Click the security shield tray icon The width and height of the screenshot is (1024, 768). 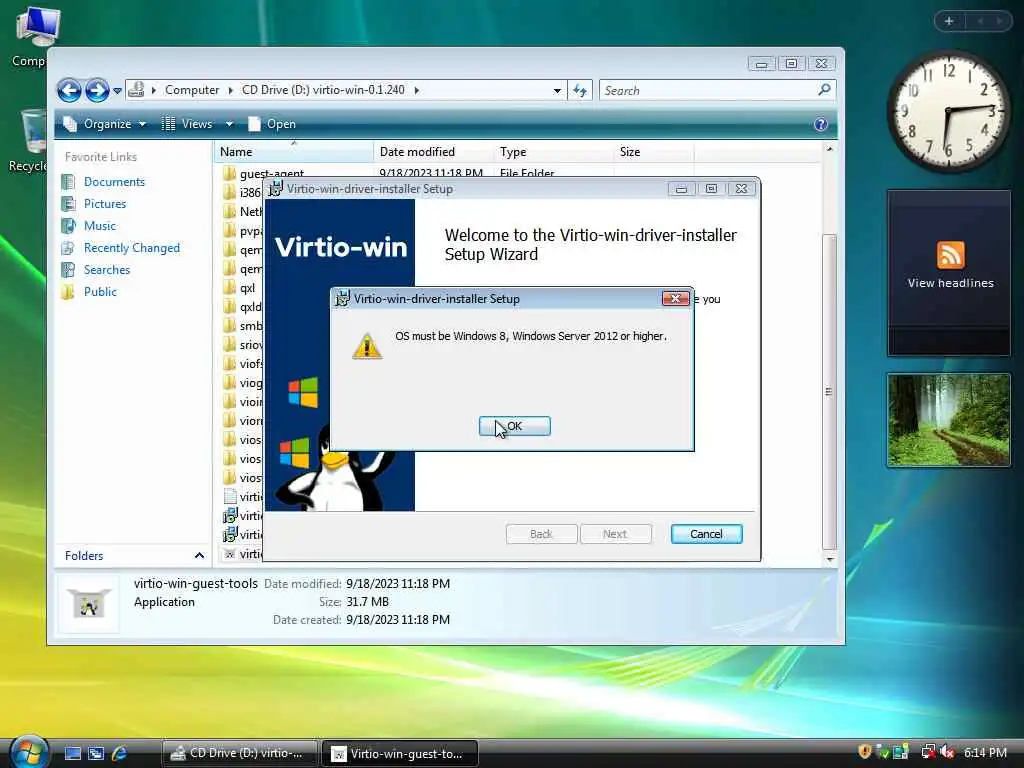[x=865, y=752]
